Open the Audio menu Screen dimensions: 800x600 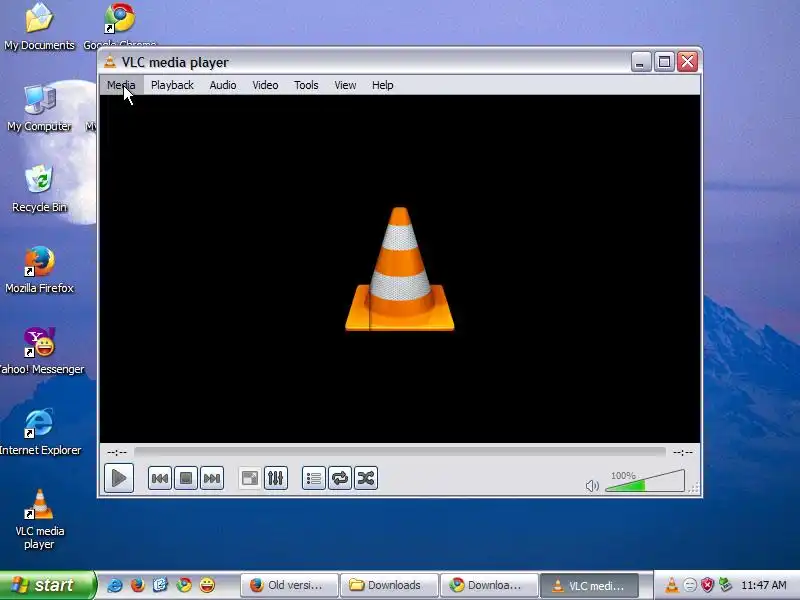pyautogui.click(x=223, y=85)
